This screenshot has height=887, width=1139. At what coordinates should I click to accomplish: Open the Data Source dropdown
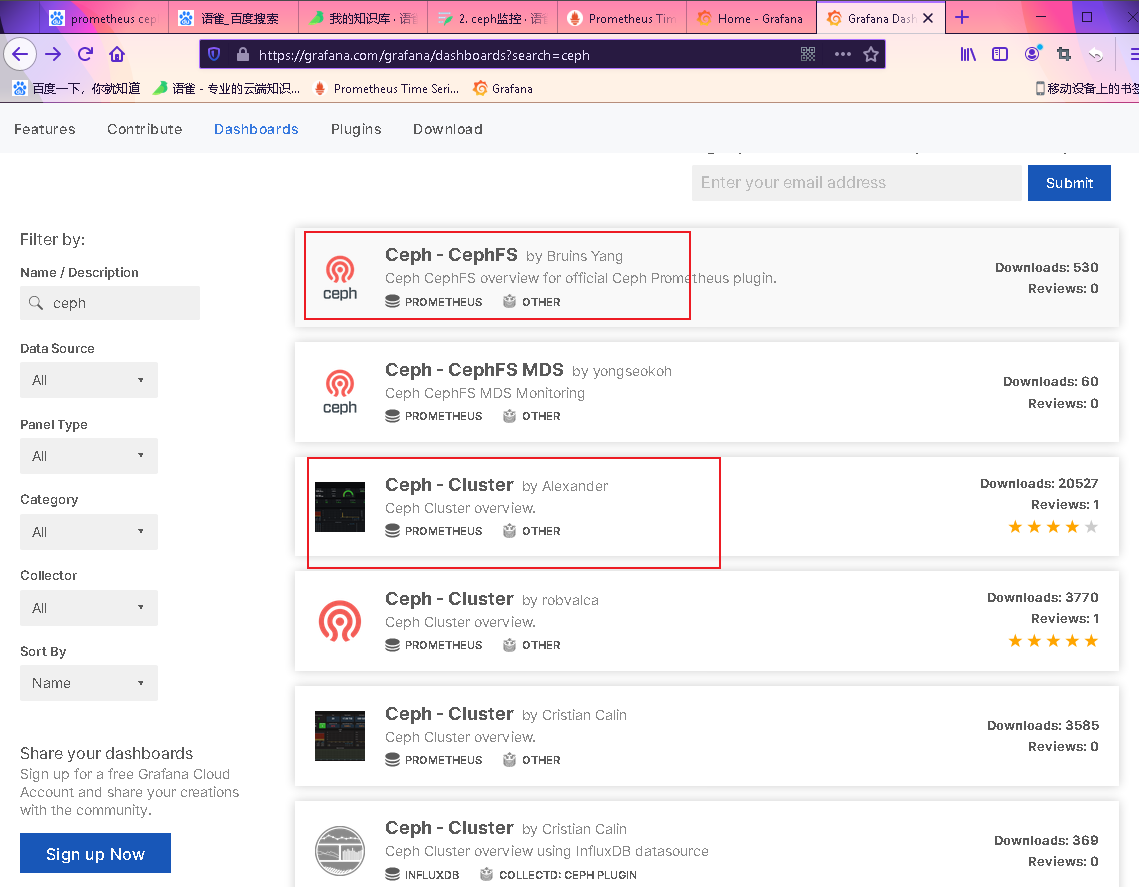pyautogui.click(x=89, y=380)
